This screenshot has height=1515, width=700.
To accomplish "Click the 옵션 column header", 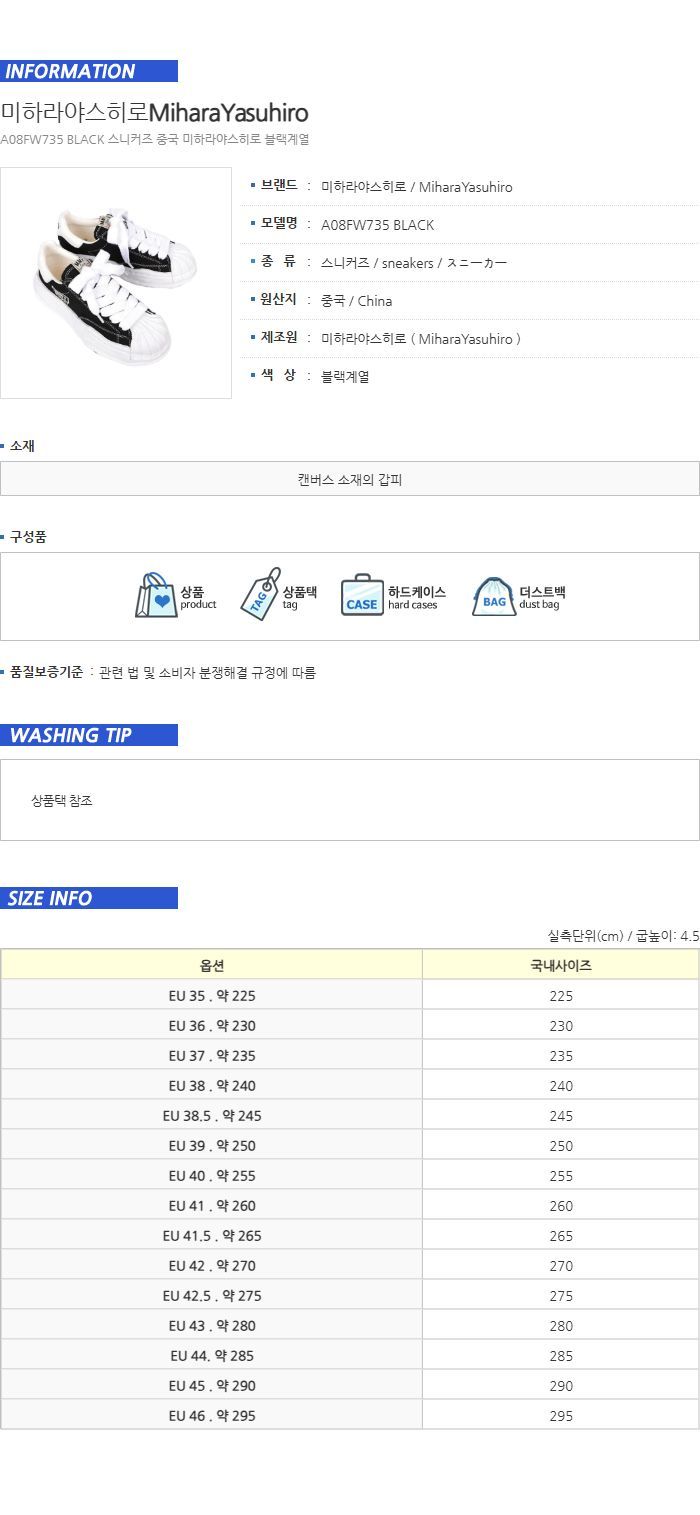I will [212, 966].
